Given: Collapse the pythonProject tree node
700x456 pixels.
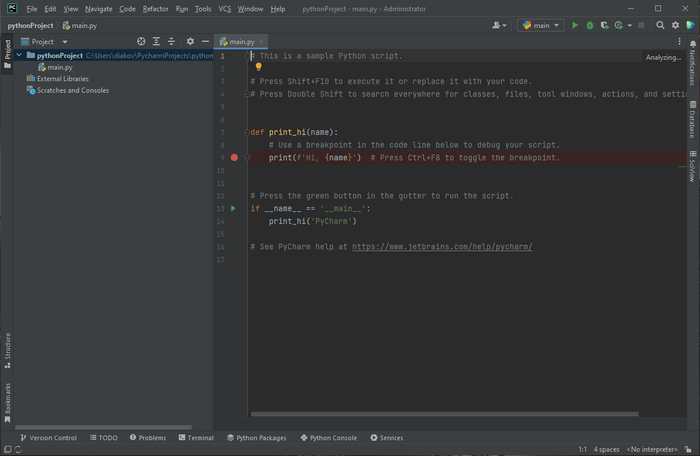Looking at the screenshot, I should 18,56.
